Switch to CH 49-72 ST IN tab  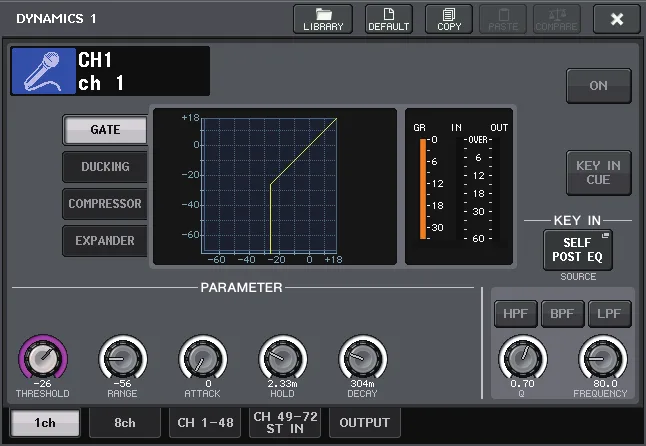point(285,423)
